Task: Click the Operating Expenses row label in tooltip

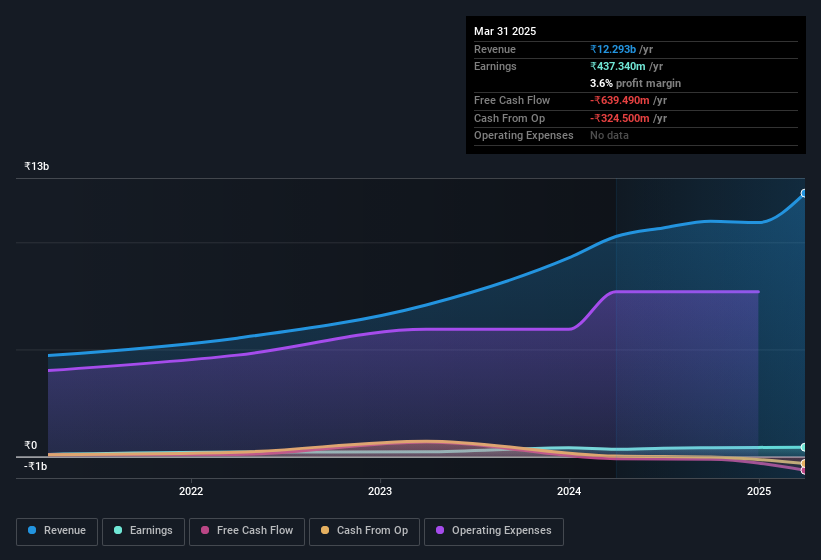Action: [x=524, y=136]
